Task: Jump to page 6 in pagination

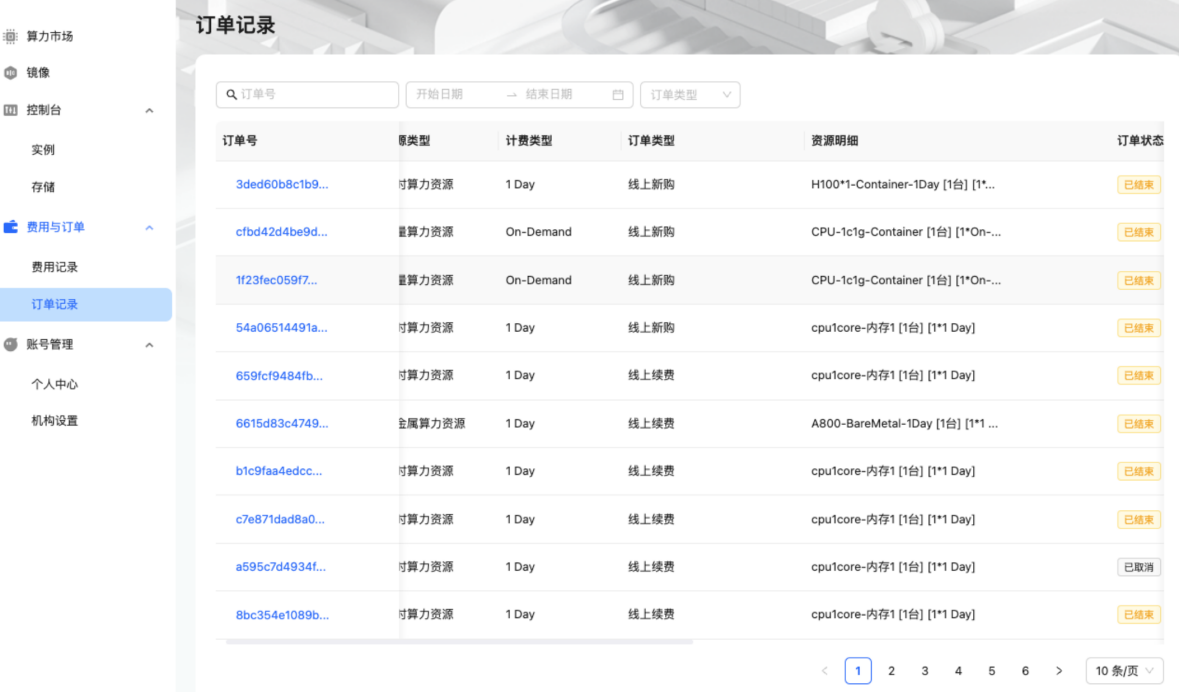Action: click(x=1025, y=671)
